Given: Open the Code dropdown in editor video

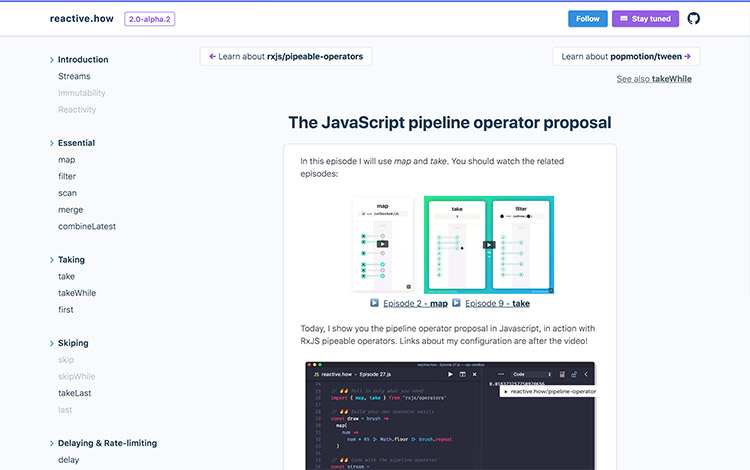Looking at the screenshot, I should 532,374.
